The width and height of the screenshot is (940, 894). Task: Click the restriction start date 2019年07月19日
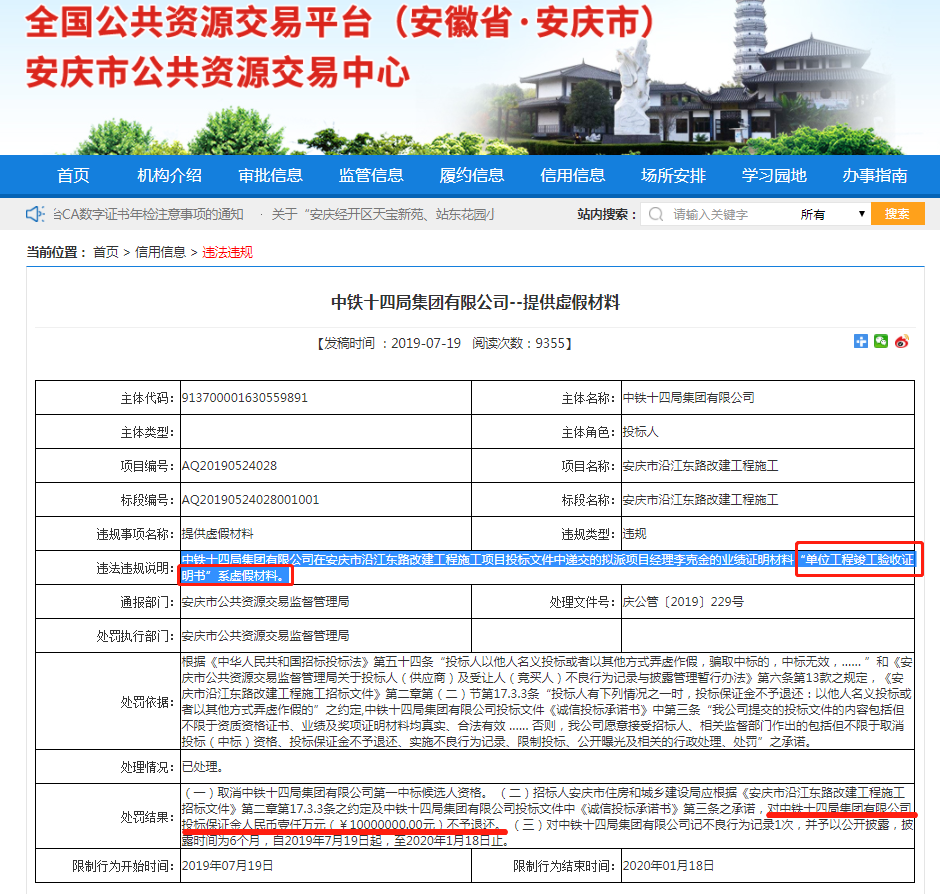(x=227, y=866)
